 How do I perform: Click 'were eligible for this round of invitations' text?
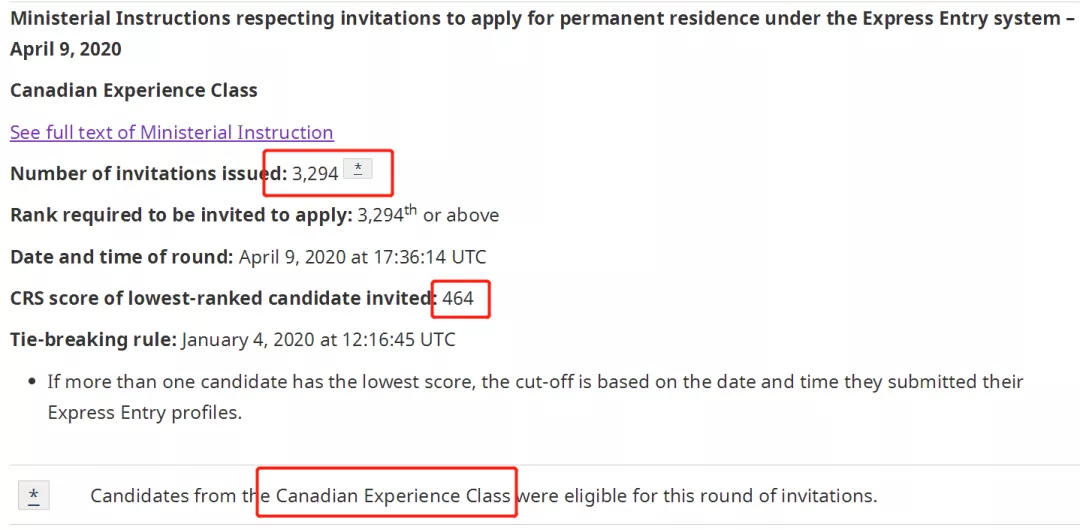[x=696, y=496]
